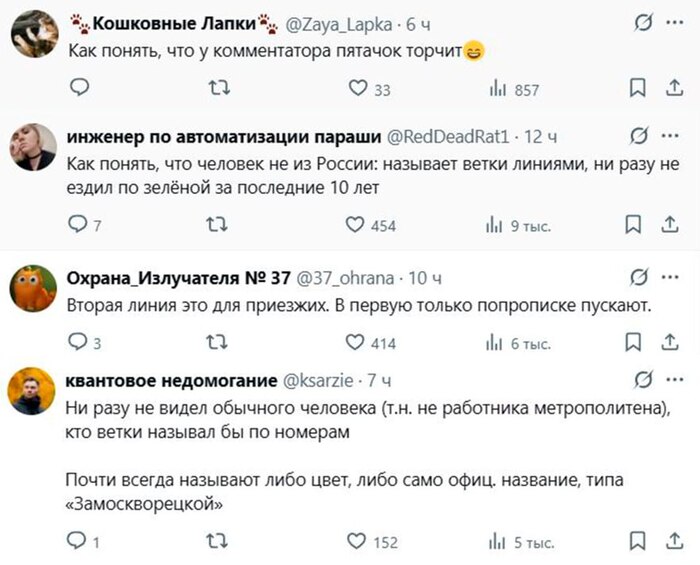
Task: Open more options on Кошковные Лапки tweet
Action: [674, 22]
